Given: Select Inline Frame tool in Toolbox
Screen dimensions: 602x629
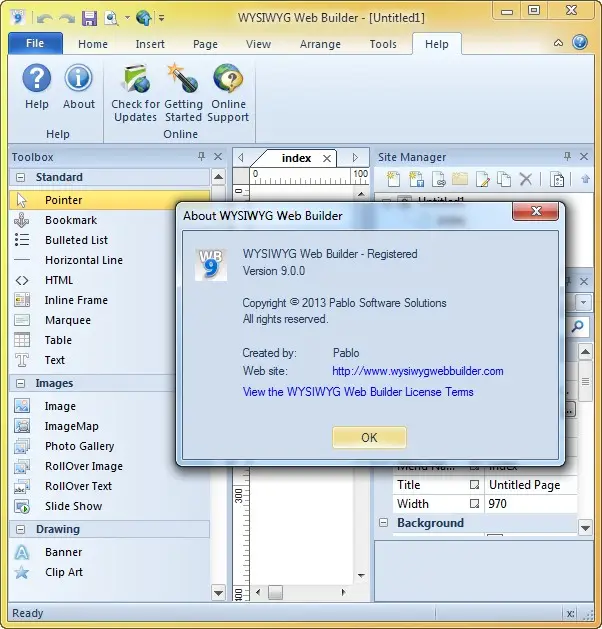Looking at the screenshot, I should click(76, 300).
